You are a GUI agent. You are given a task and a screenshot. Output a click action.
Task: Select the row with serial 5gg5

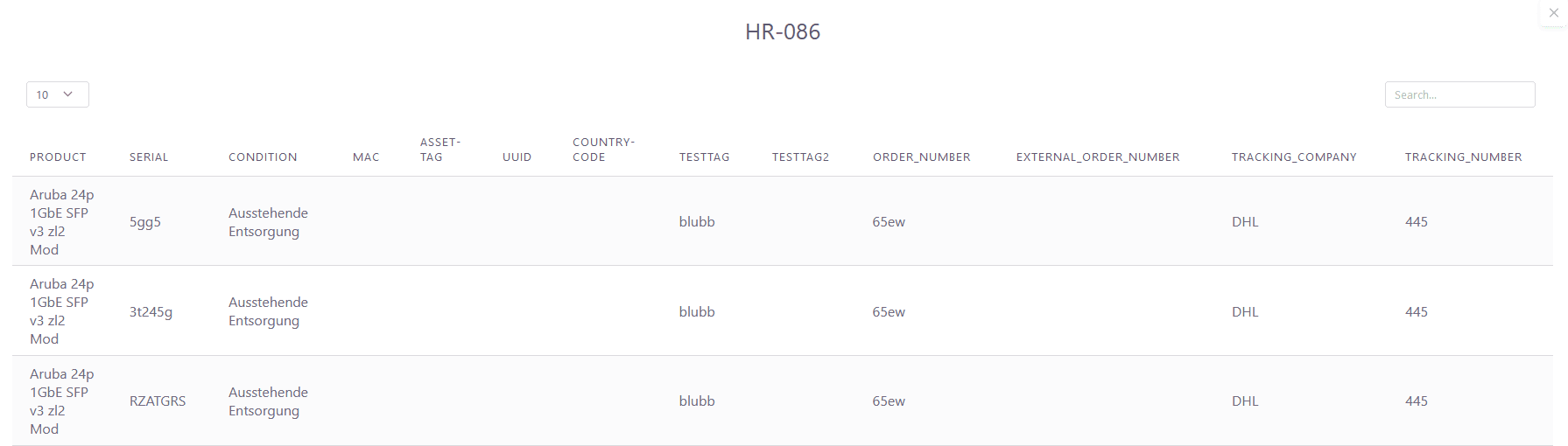click(783, 221)
